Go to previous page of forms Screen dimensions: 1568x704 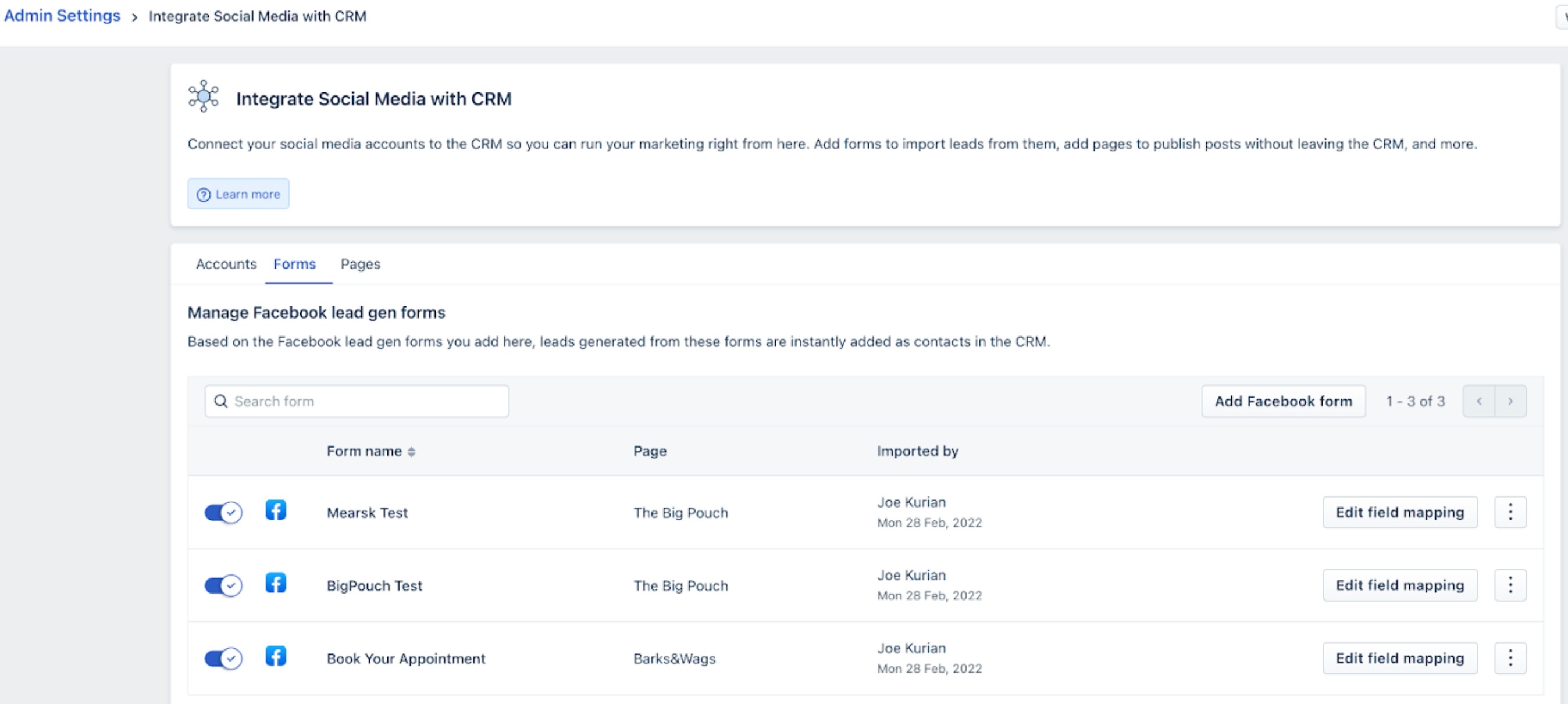pyautogui.click(x=1479, y=401)
